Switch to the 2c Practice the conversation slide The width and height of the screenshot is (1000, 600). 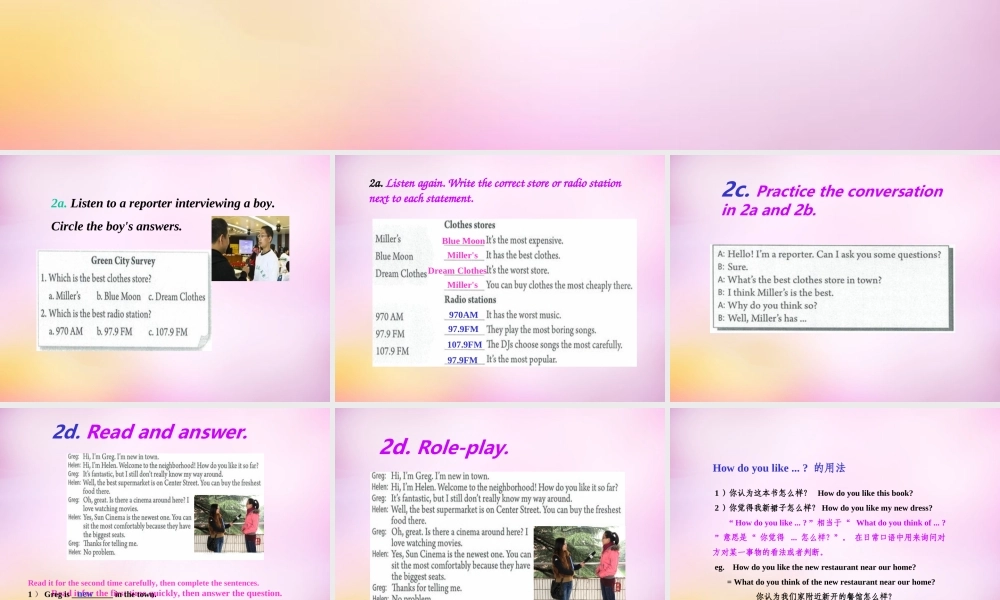click(x=833, y=200)
